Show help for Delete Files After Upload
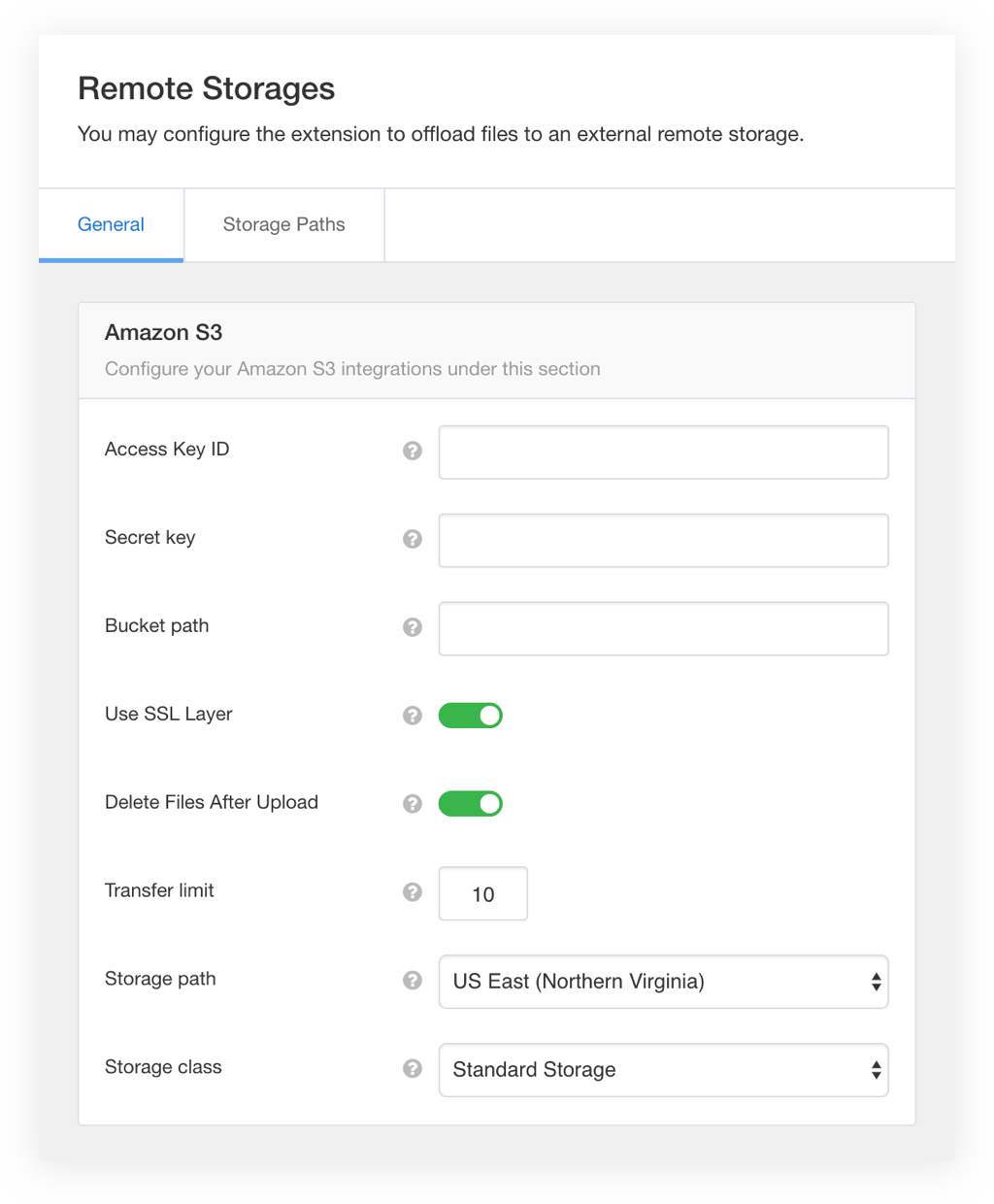994x1204 pixels. click(413, 804)
